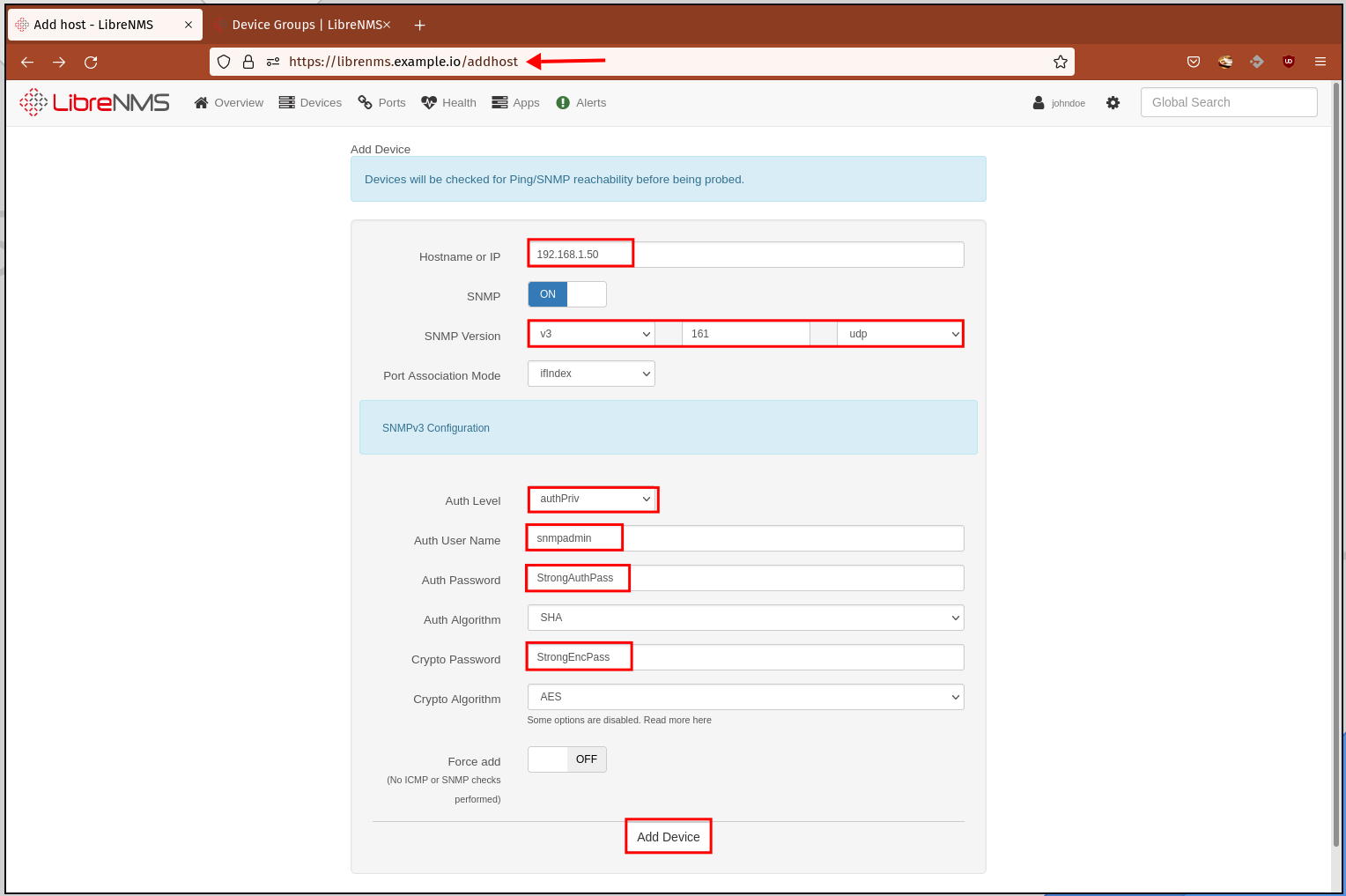Open the Overview menu
The height and width of the screenshot is (896, 1346).
click(229, 103)
